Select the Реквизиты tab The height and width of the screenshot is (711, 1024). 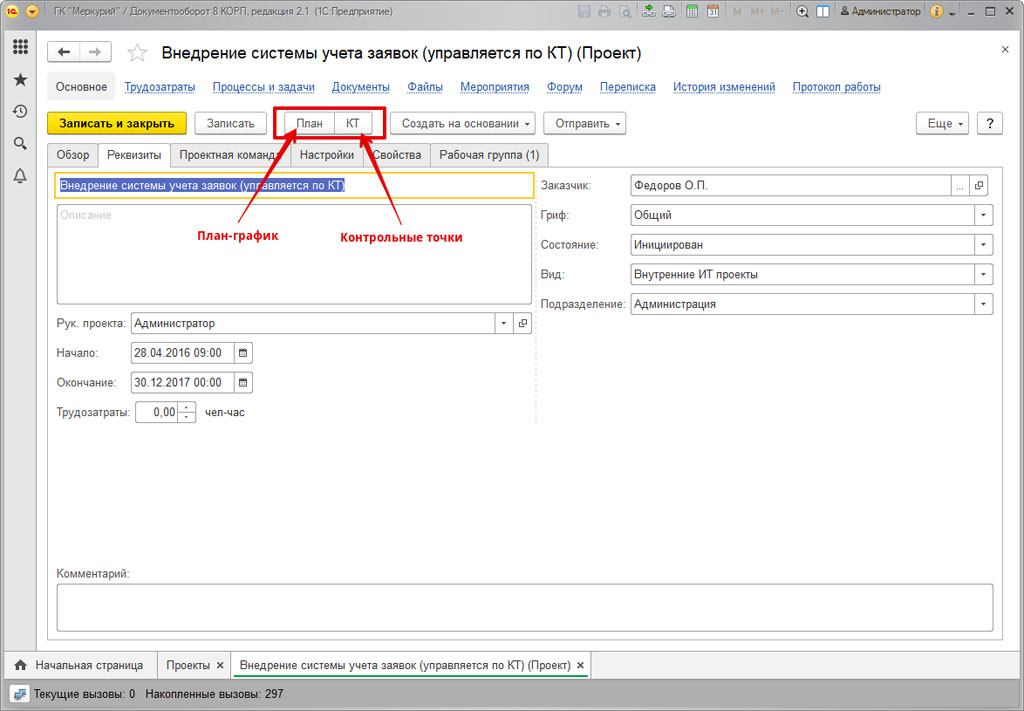tap(134, 155)
